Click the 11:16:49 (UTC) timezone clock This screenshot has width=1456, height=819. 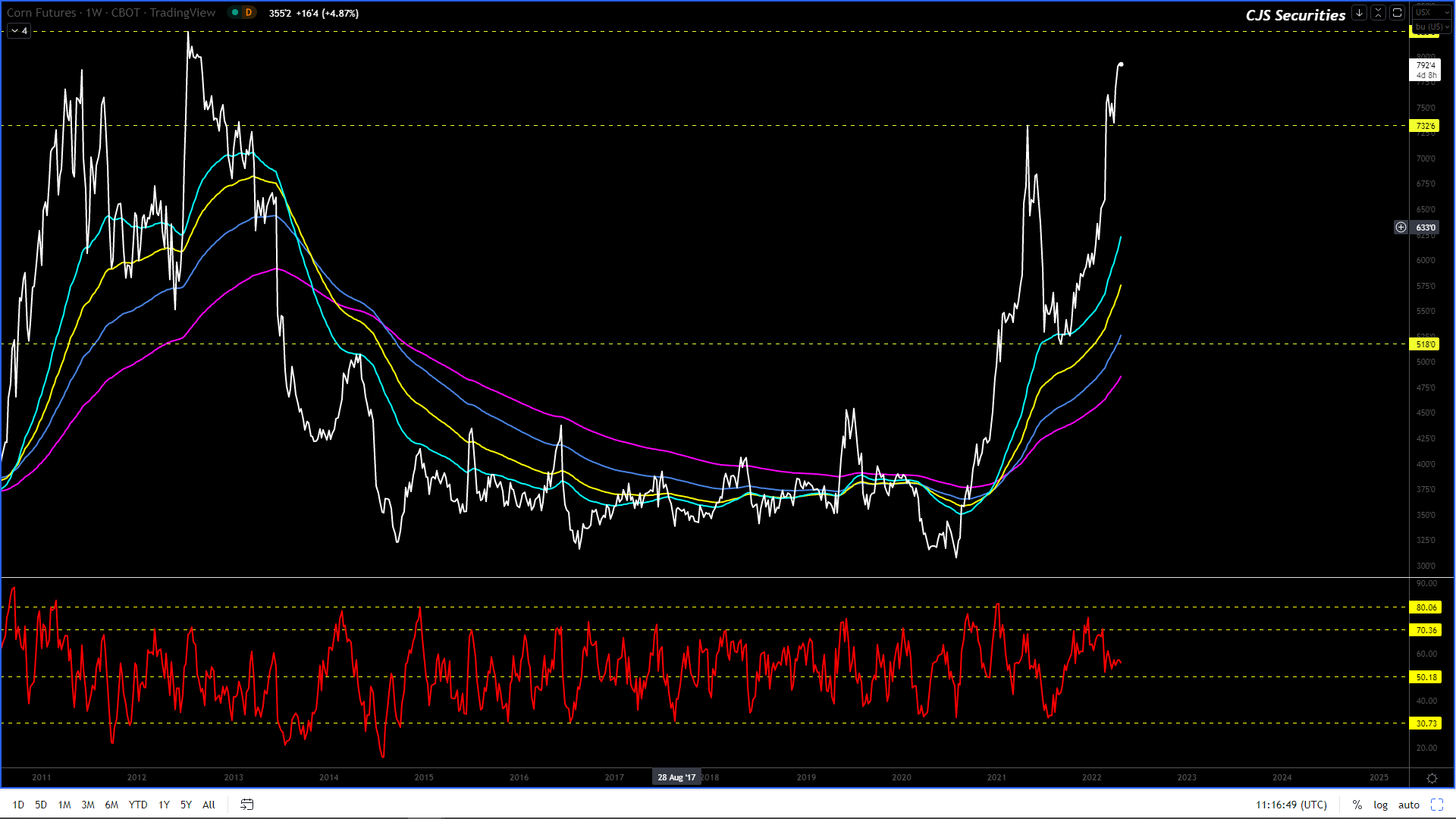click(1291, 805)
